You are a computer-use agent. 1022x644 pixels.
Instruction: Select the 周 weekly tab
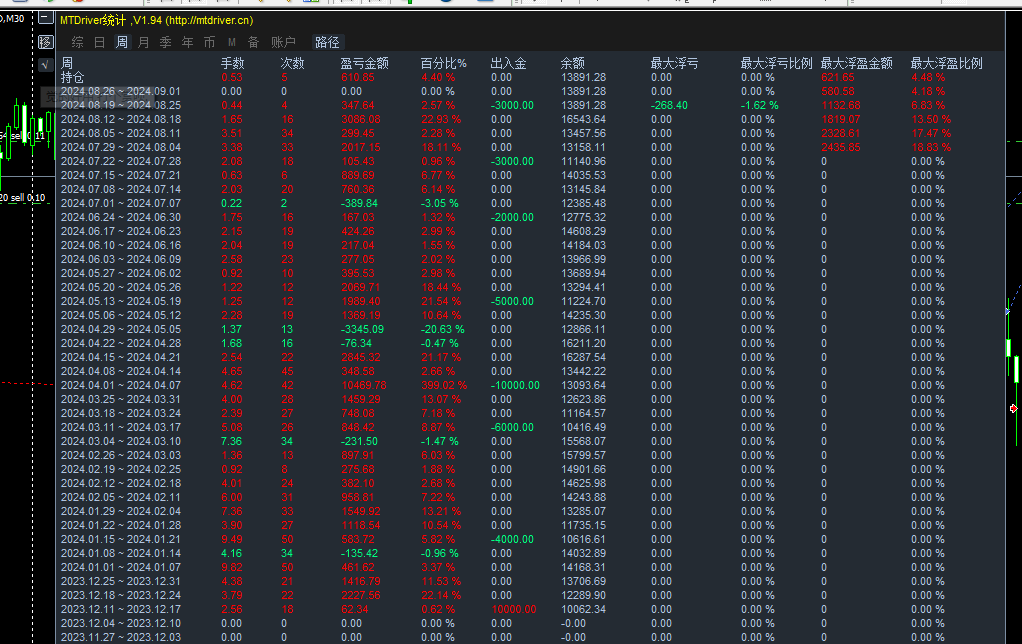(122, 42)
